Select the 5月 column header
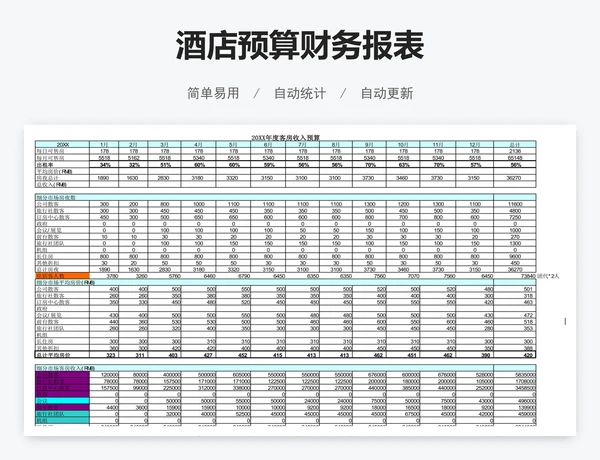 click(x=233, y=145)
